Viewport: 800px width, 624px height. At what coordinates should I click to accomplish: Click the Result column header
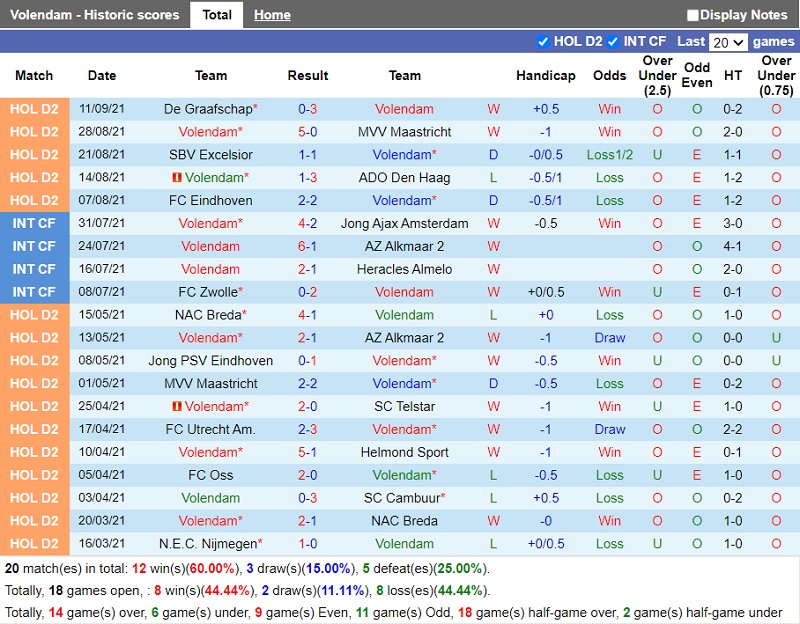308,76
